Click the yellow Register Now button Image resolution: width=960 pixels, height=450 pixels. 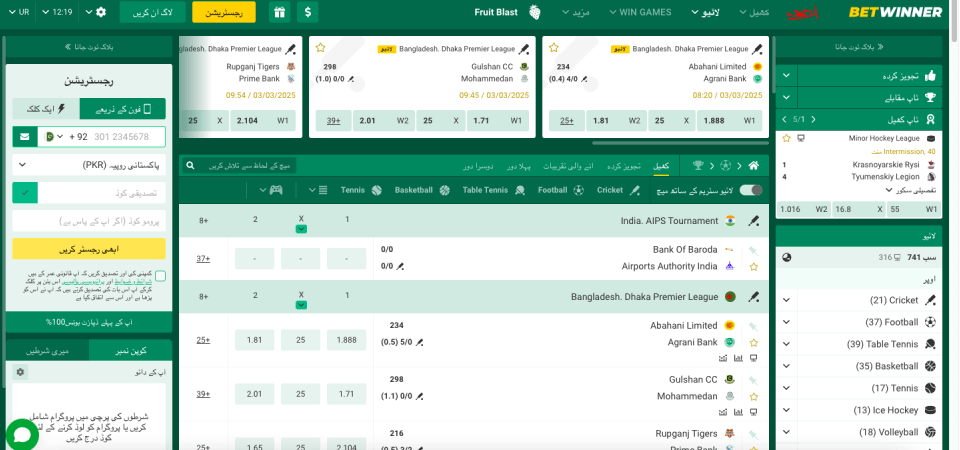click(x=89, y=249)
